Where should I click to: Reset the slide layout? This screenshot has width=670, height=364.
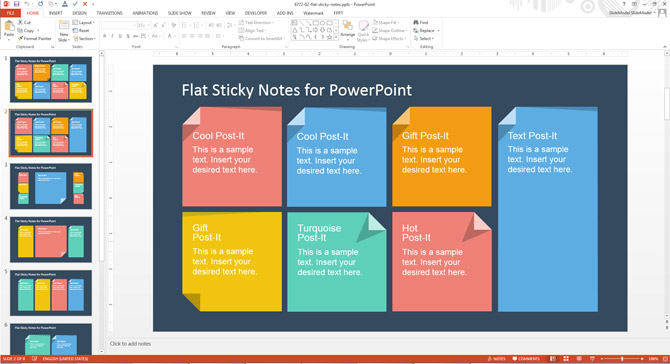tap(81, 30)
